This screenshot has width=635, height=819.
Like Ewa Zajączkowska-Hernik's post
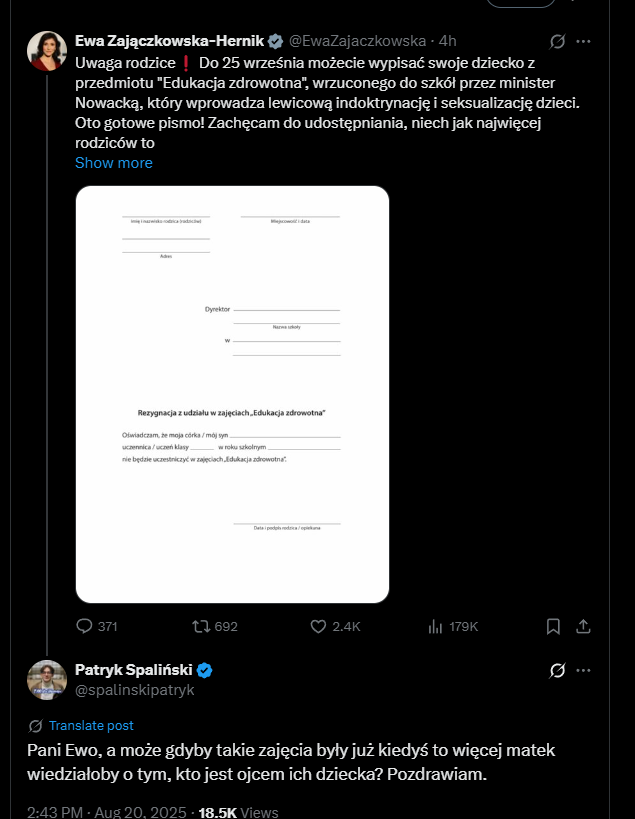click(x=319, y=626)
